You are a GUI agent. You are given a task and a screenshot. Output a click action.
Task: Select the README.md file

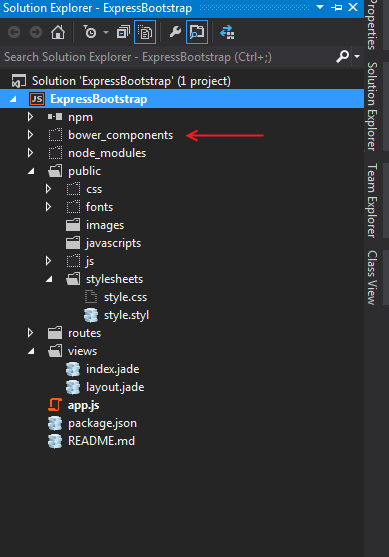coord(101,441)
